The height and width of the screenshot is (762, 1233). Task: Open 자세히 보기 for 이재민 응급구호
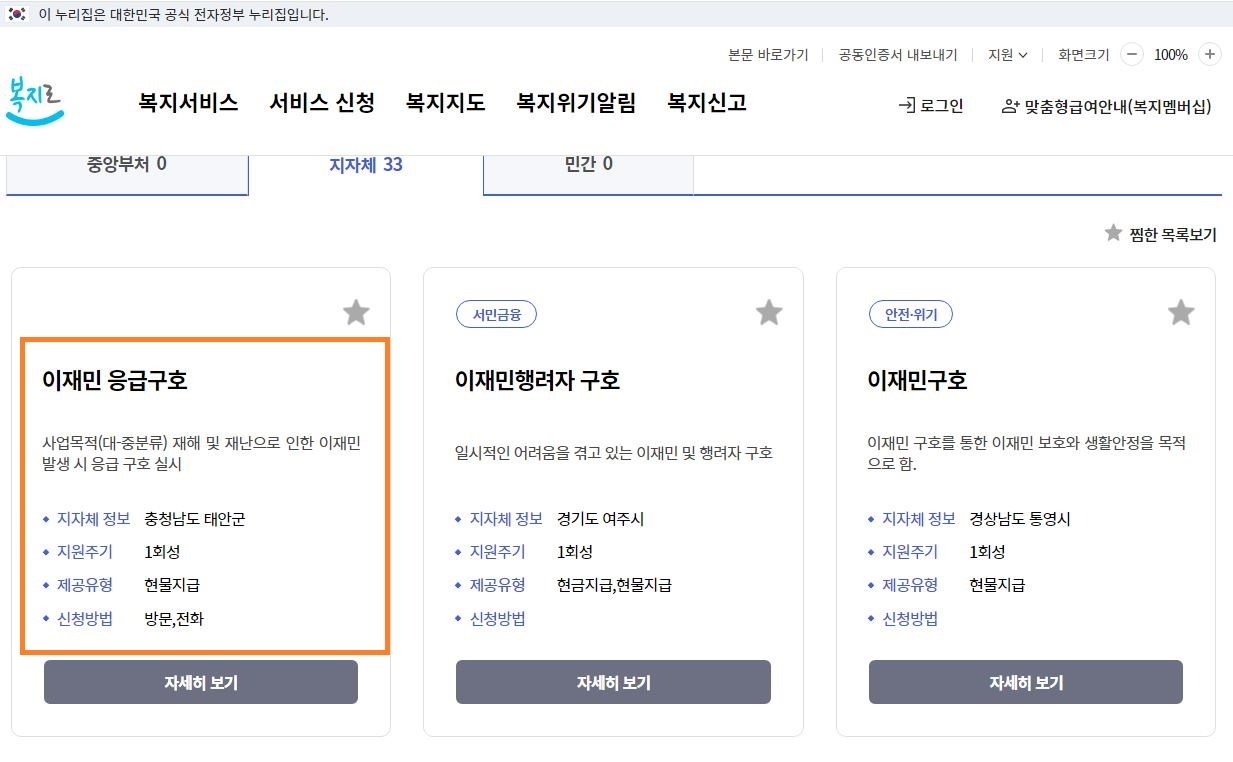200,682
